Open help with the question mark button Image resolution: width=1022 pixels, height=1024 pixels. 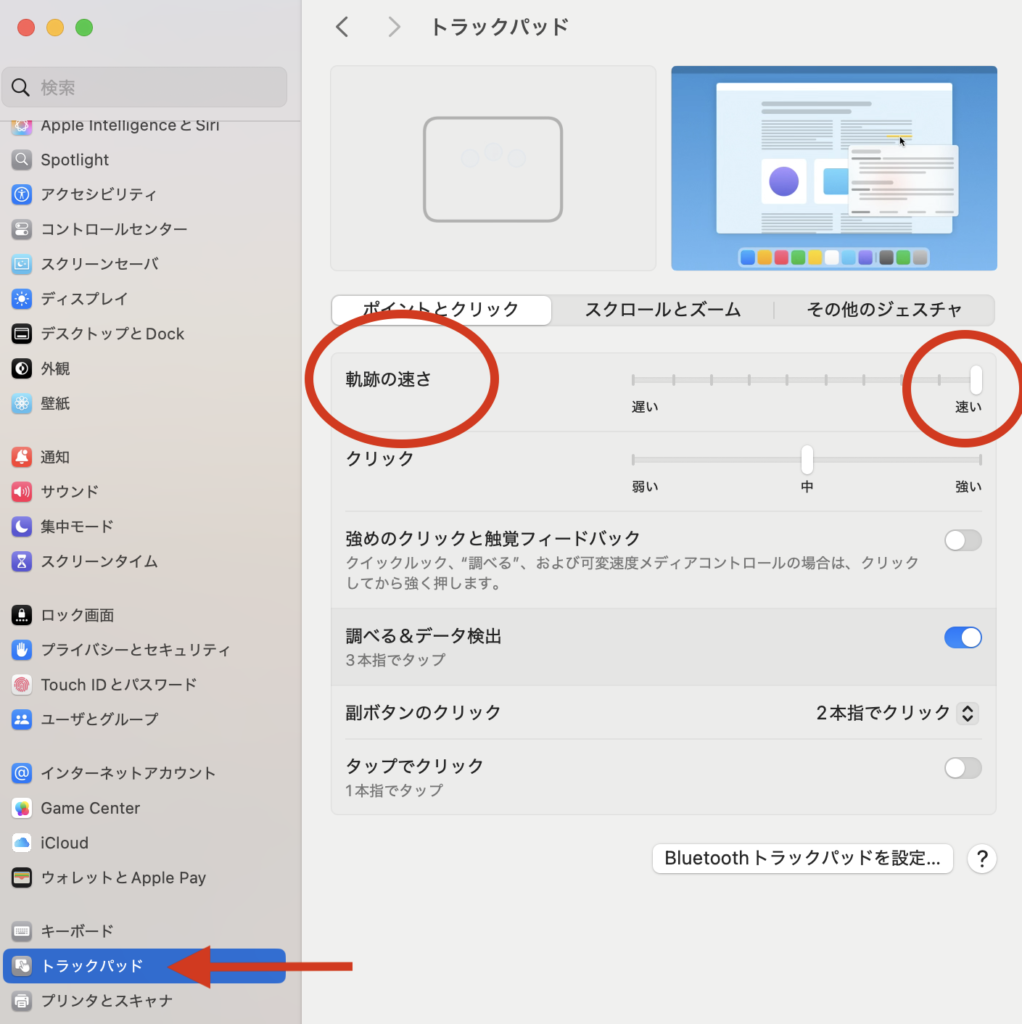point(982,858)
